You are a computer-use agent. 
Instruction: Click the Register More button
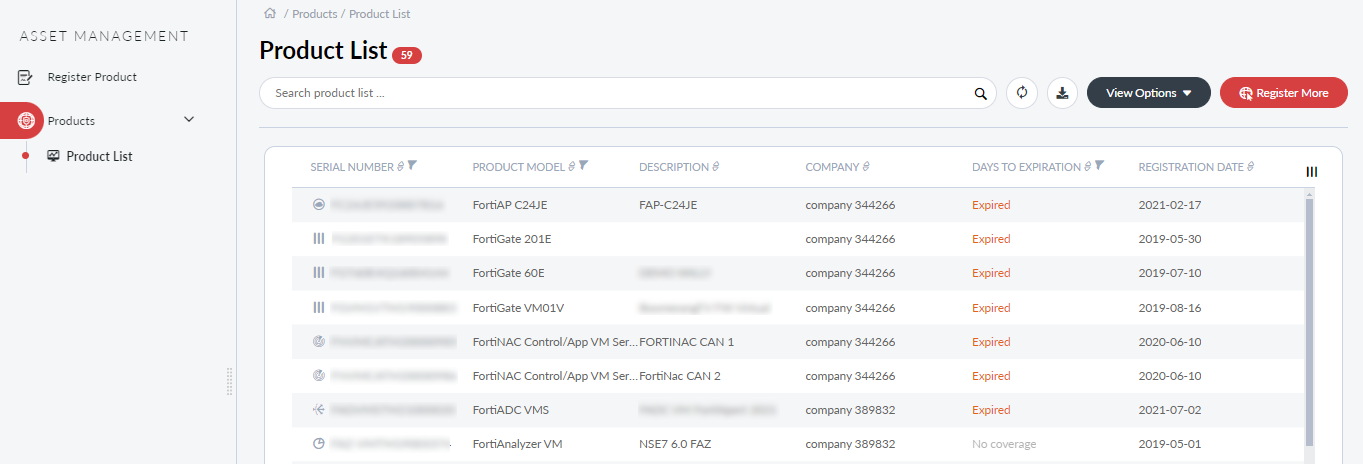pos(1284,93)
